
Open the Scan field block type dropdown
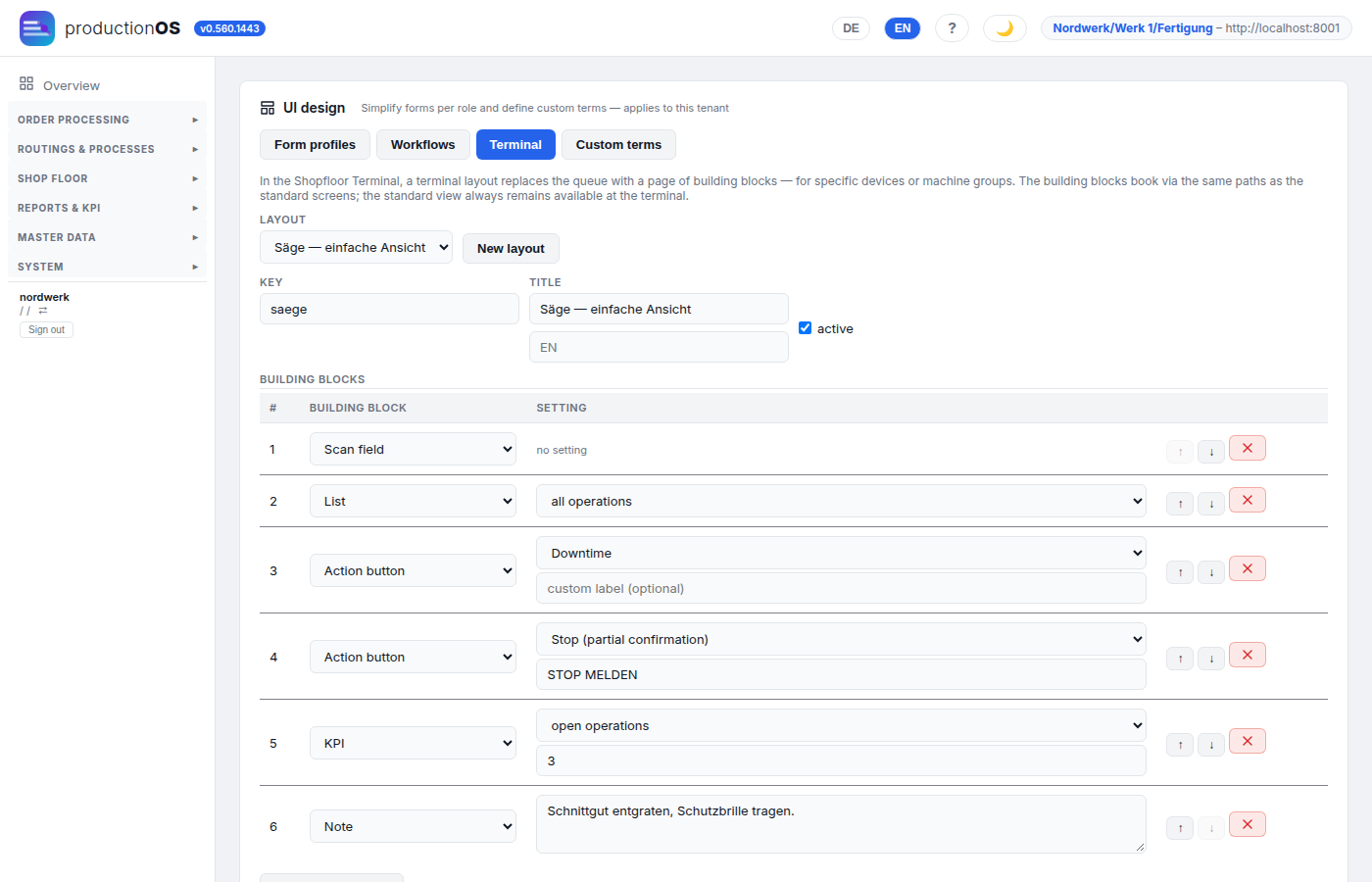pyautogui.click(x=413, y=449)
